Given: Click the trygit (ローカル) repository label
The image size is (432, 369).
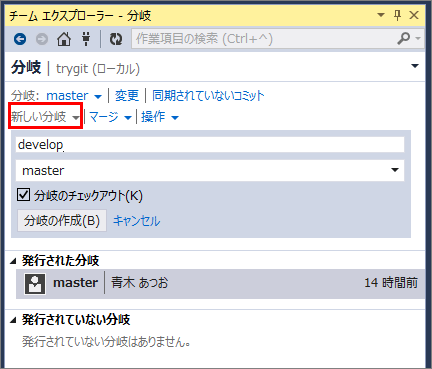Looking at the screenshot, I should tap(98, 69).
